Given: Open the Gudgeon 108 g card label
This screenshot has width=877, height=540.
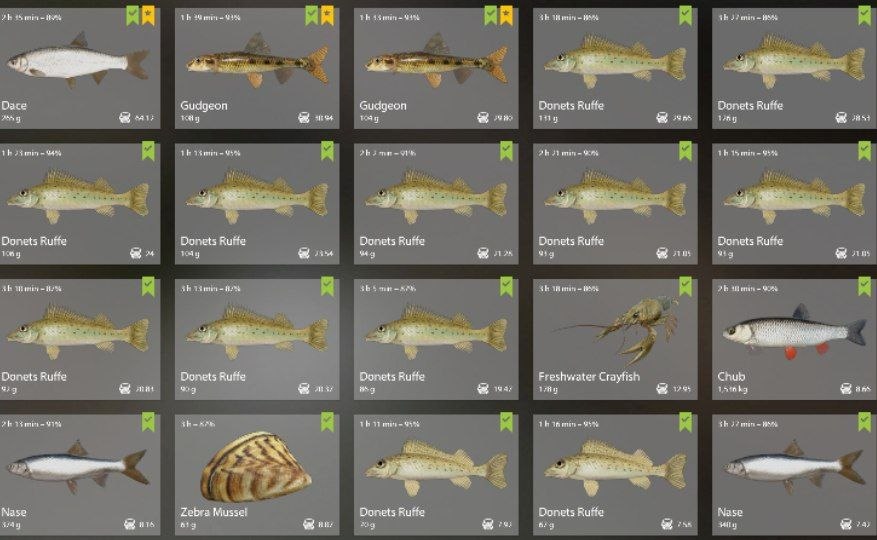Looking at the screenshot, I should point(204,105).
